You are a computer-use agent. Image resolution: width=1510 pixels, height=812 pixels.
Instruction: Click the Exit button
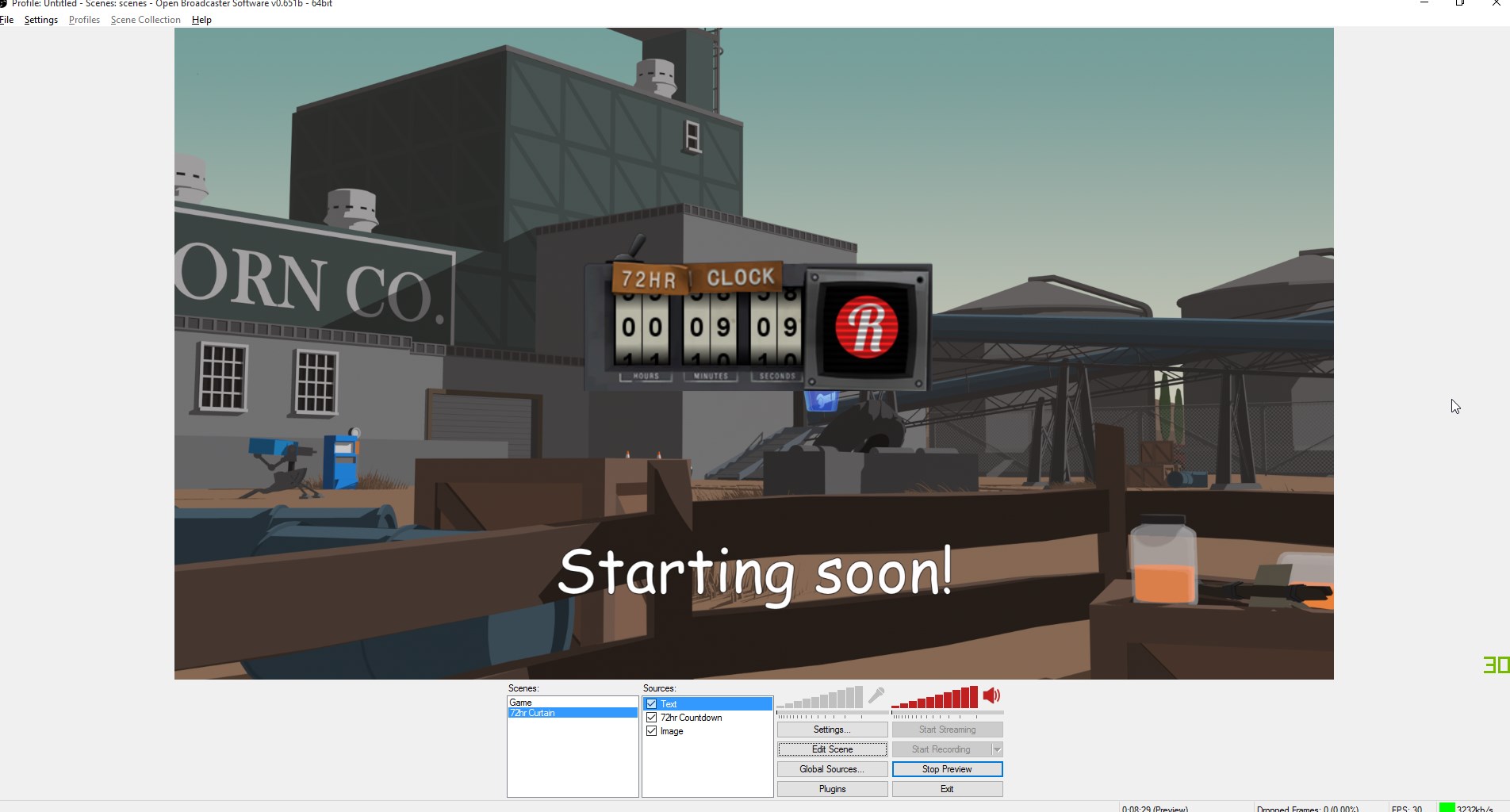947,789
